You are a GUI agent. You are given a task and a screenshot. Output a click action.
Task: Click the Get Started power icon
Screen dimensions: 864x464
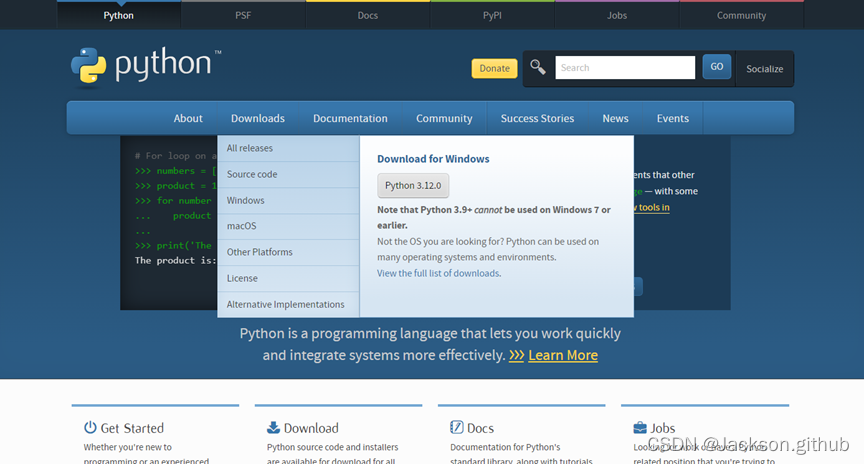pyautogui.click(x=90, y=428)
